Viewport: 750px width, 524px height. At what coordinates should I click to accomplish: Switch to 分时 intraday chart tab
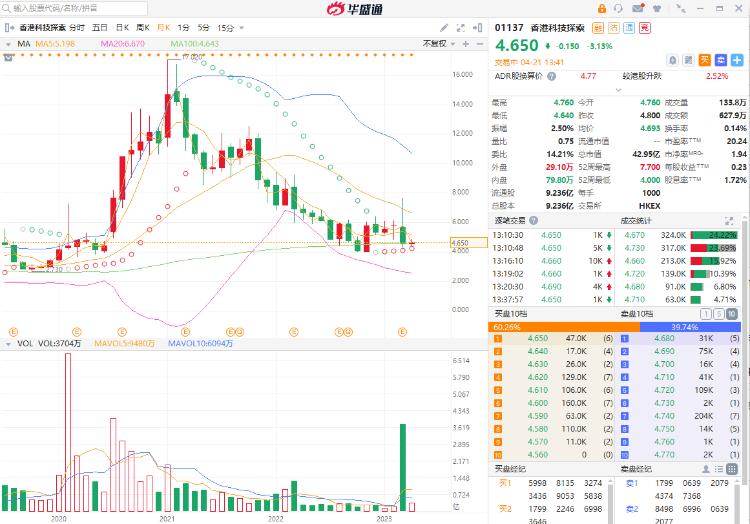(77, 28)
